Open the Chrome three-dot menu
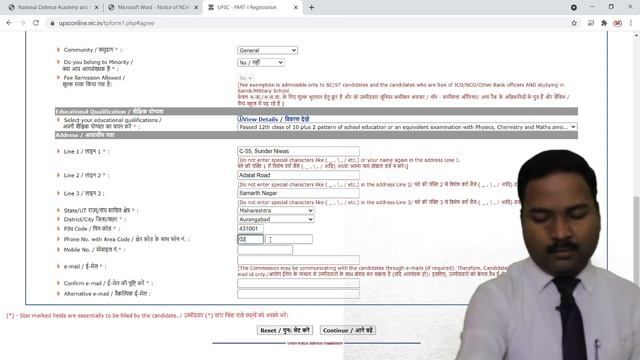This screenshot has height=360, width=640. [631, 23]
